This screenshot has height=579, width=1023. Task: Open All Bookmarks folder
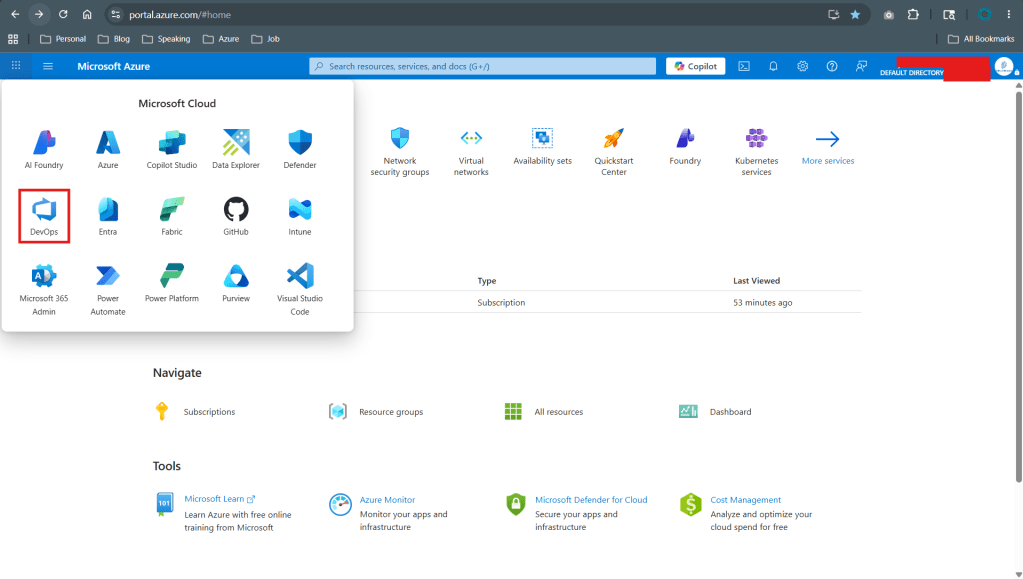[981, 39]
